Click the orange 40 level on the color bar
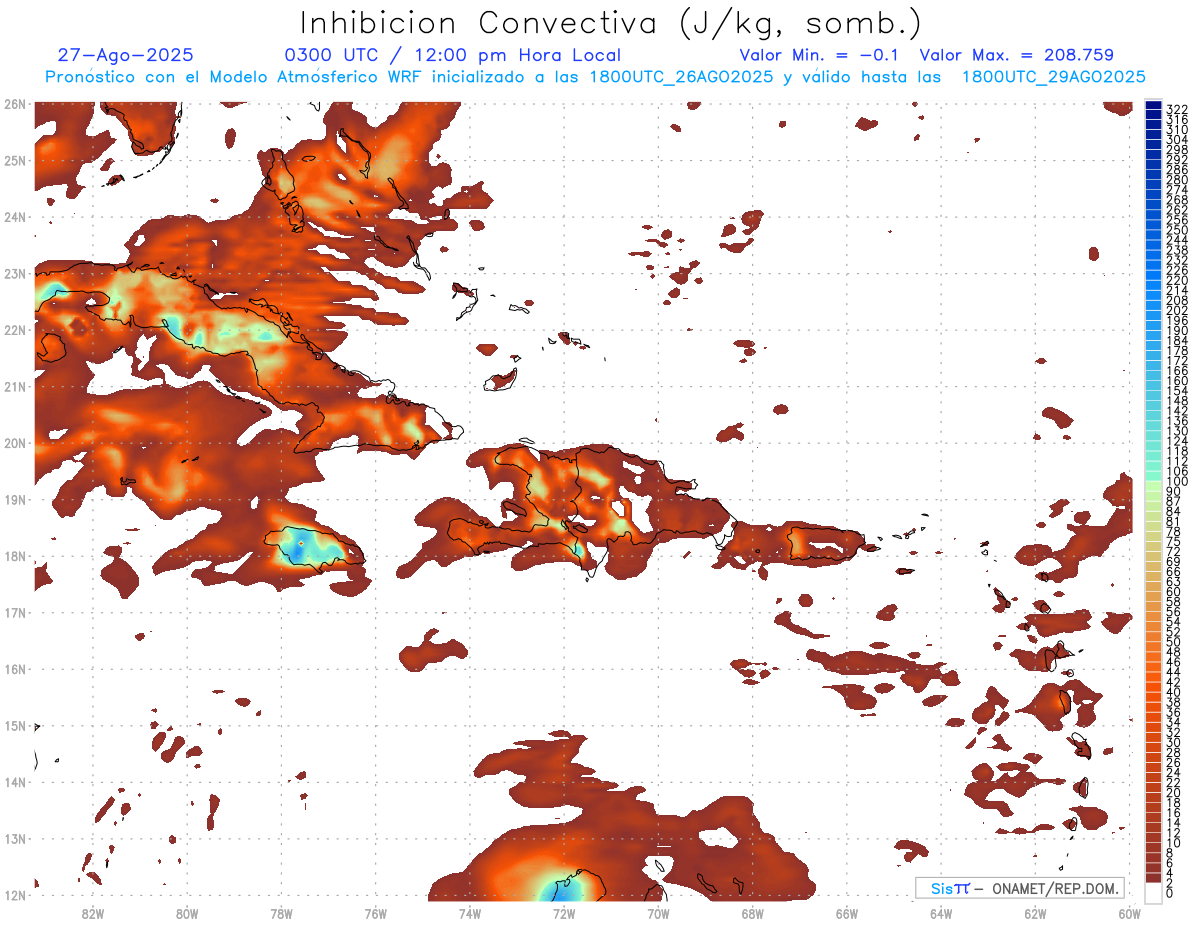The width and height of the screenshot is (1200, 927). tap(1153, 692)
